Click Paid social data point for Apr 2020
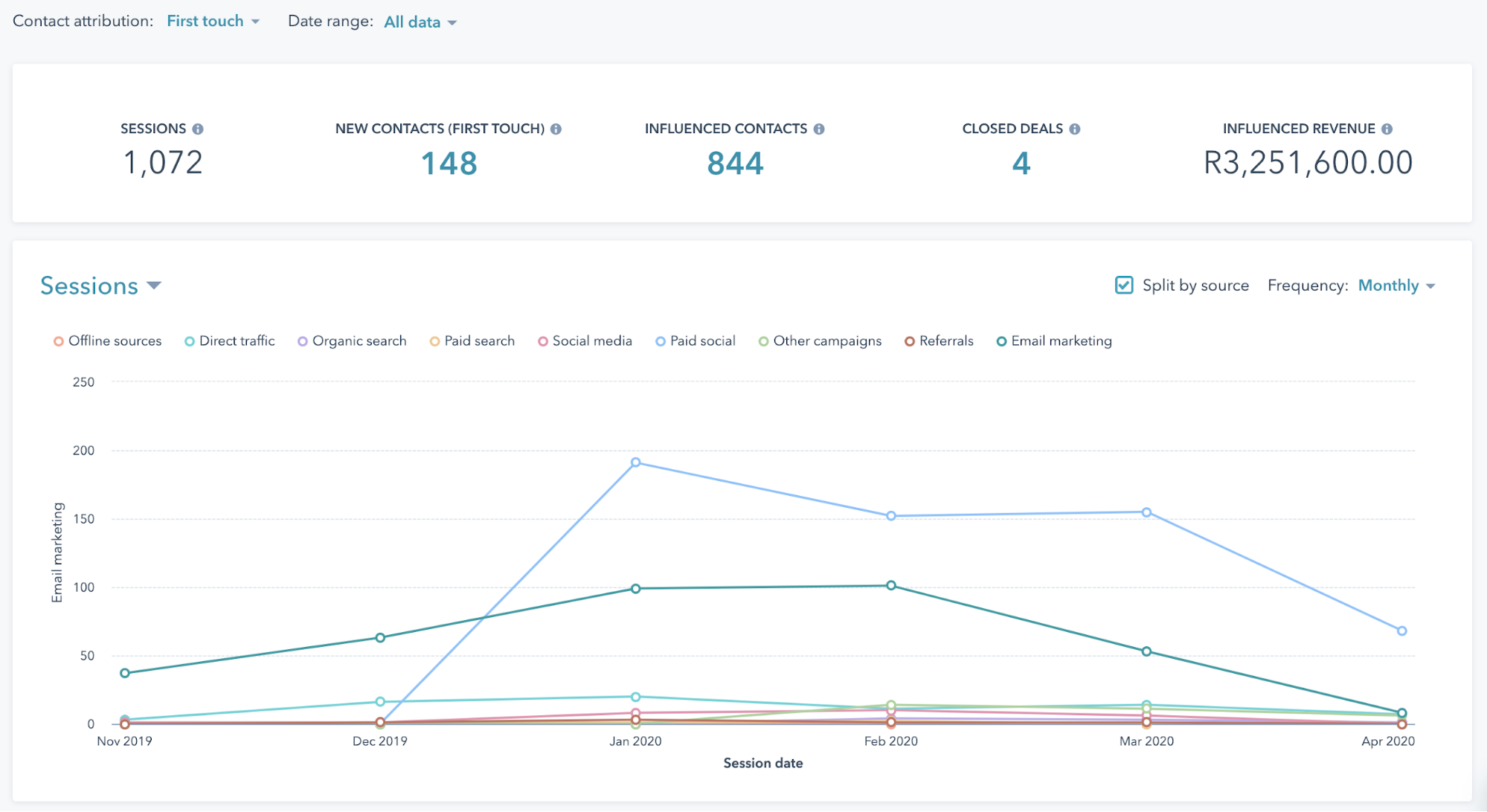 point(1401,631)
